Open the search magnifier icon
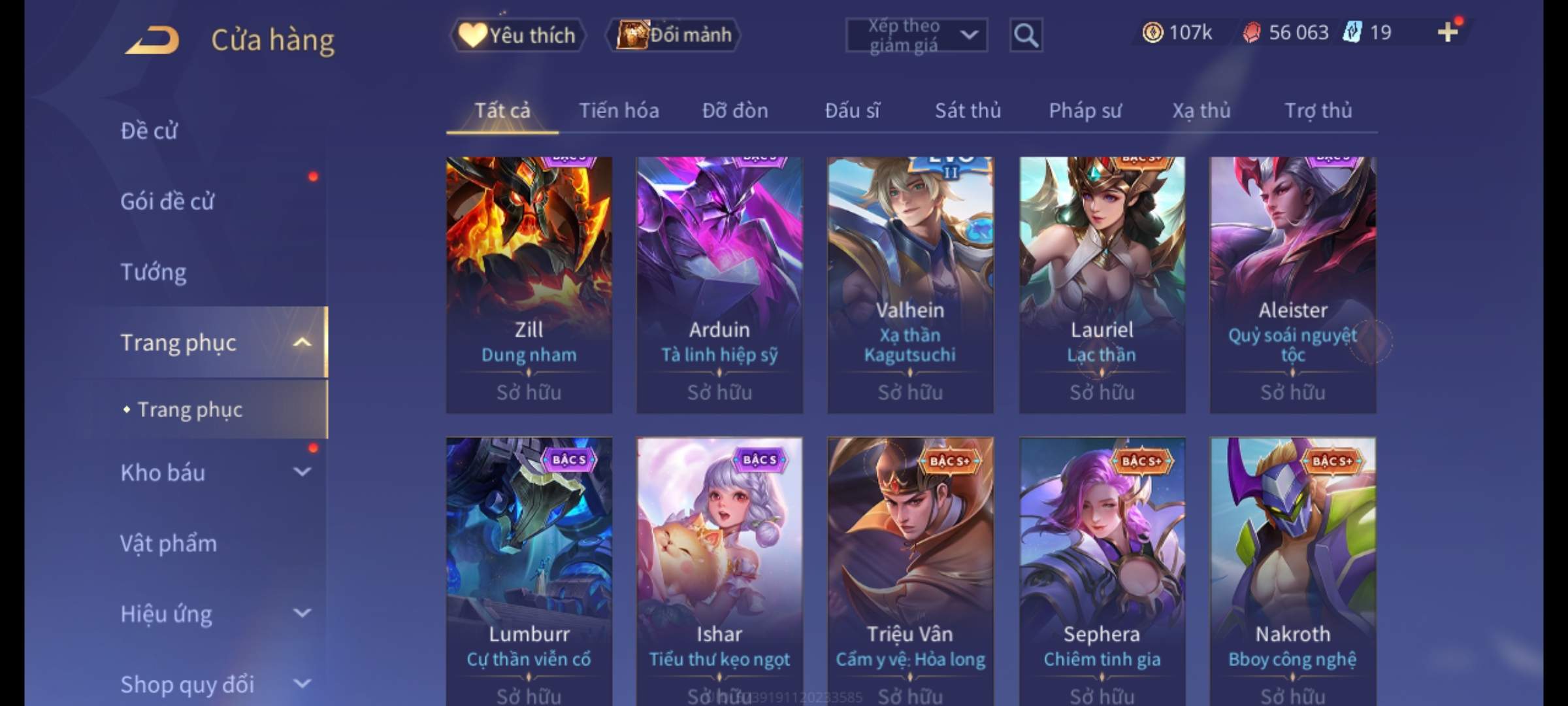This screenshot has height=706, width=1568. [1026, 35]
